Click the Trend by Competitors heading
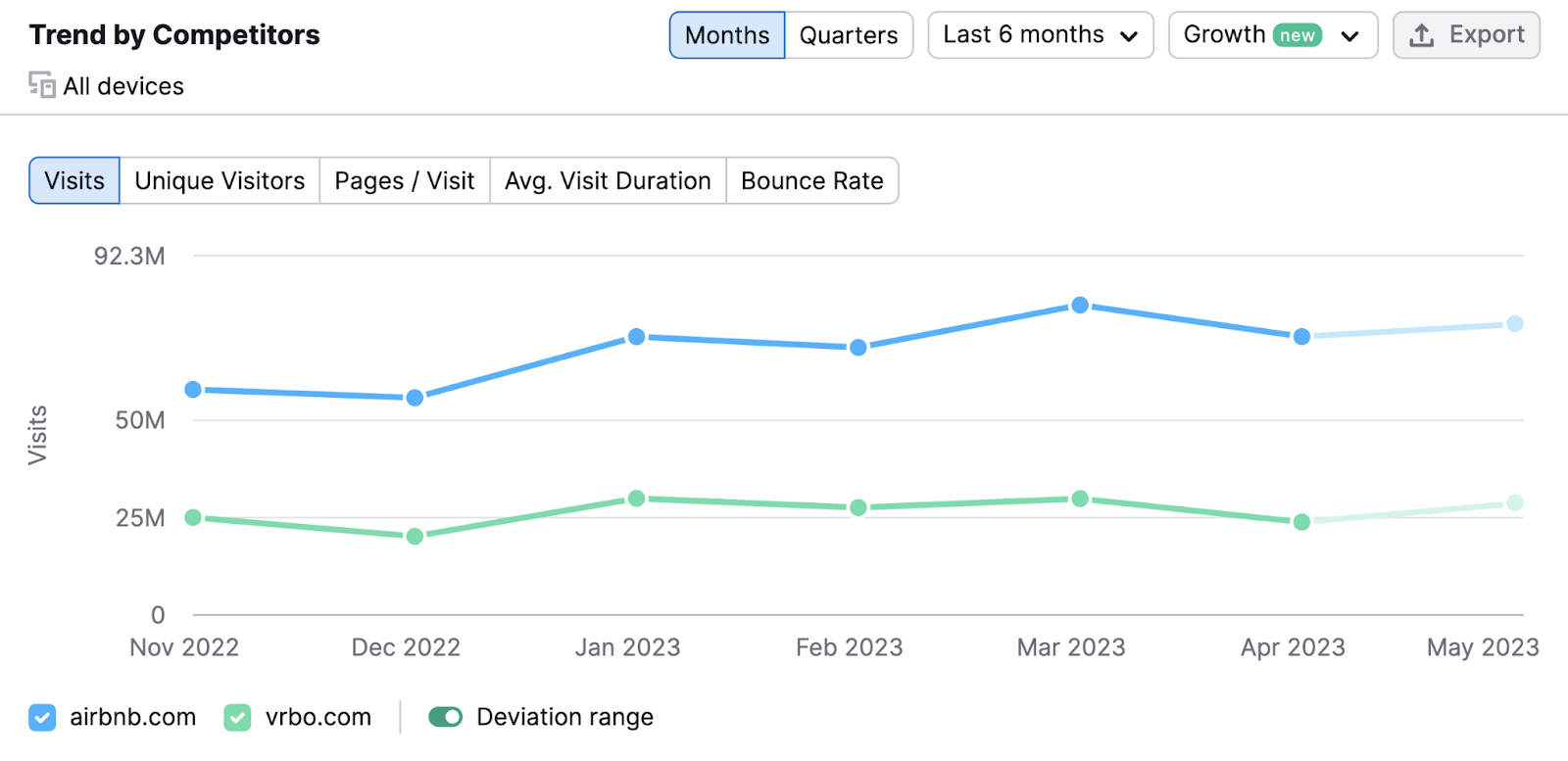This screenshot has width=1568, height=761. (174, 35)
